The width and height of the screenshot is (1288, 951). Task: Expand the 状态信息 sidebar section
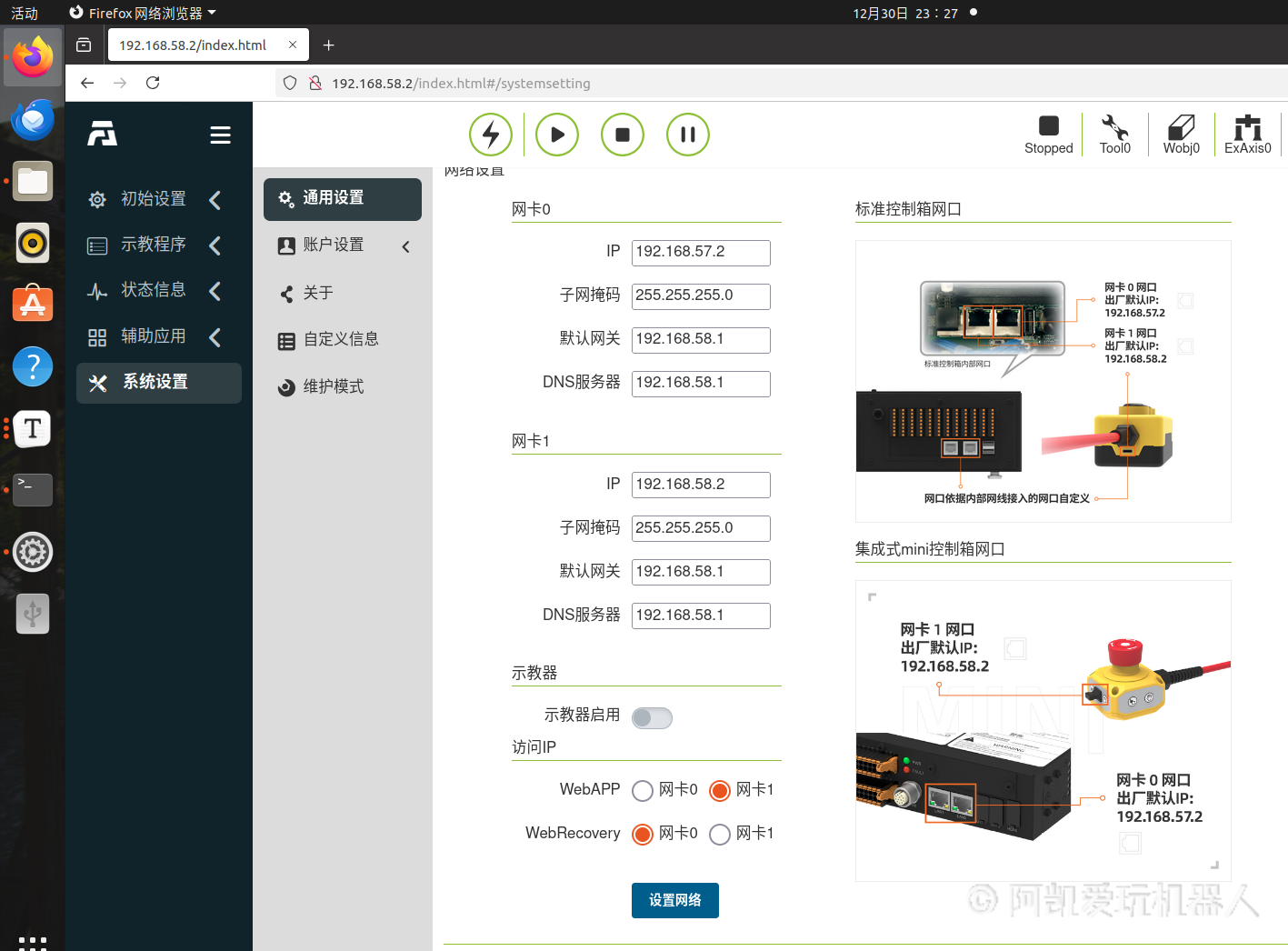tap(153, 290)
